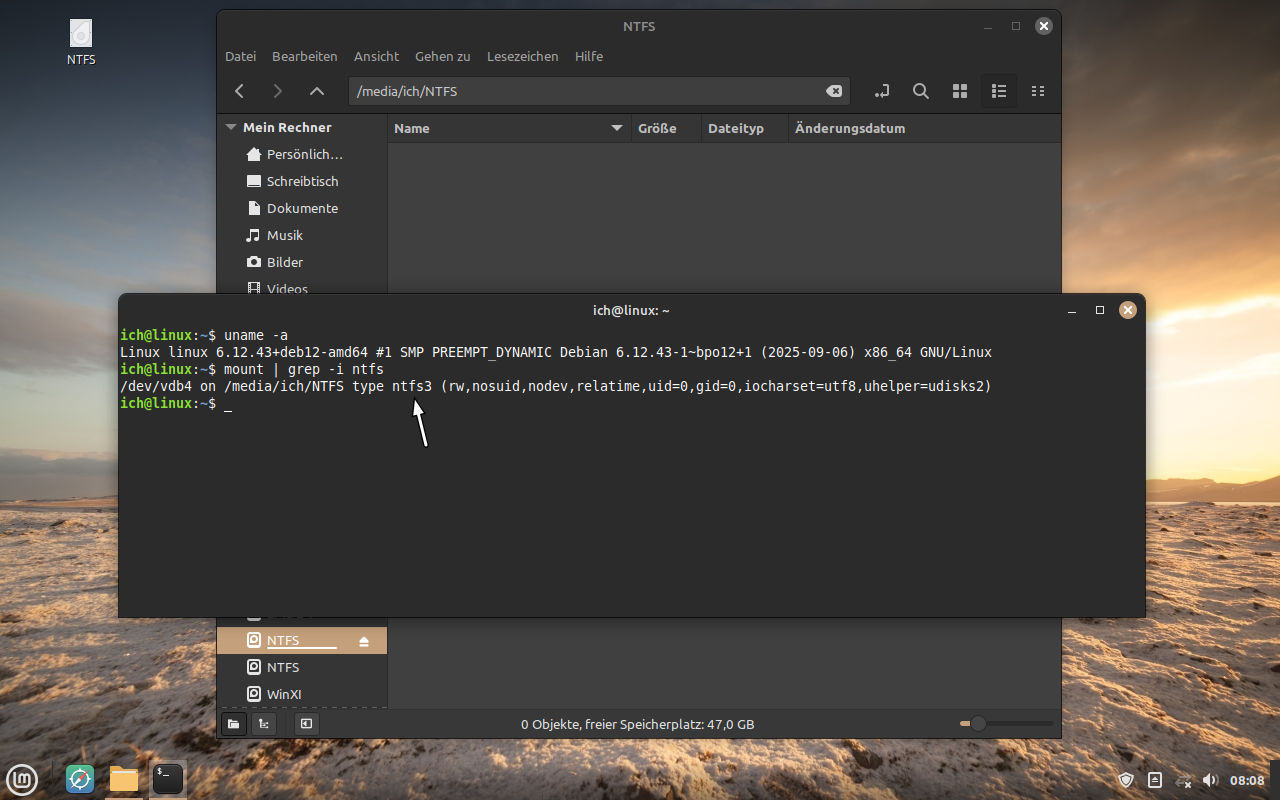Toggle the Name column sort arrow
The height and width of the screenshot is (800, 1280).
(x=617, y=129)
